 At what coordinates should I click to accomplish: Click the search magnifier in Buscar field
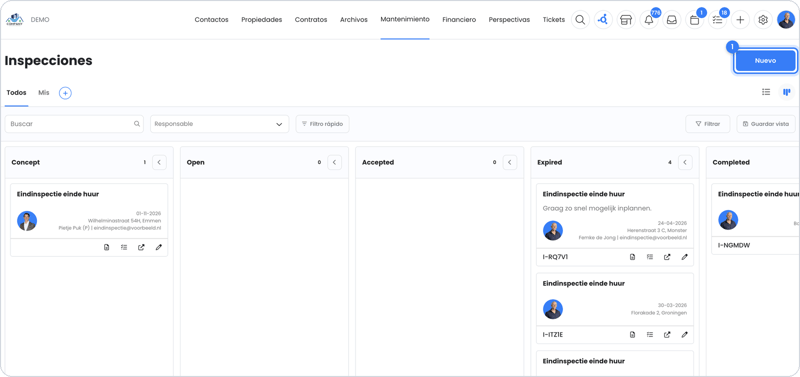137,124
